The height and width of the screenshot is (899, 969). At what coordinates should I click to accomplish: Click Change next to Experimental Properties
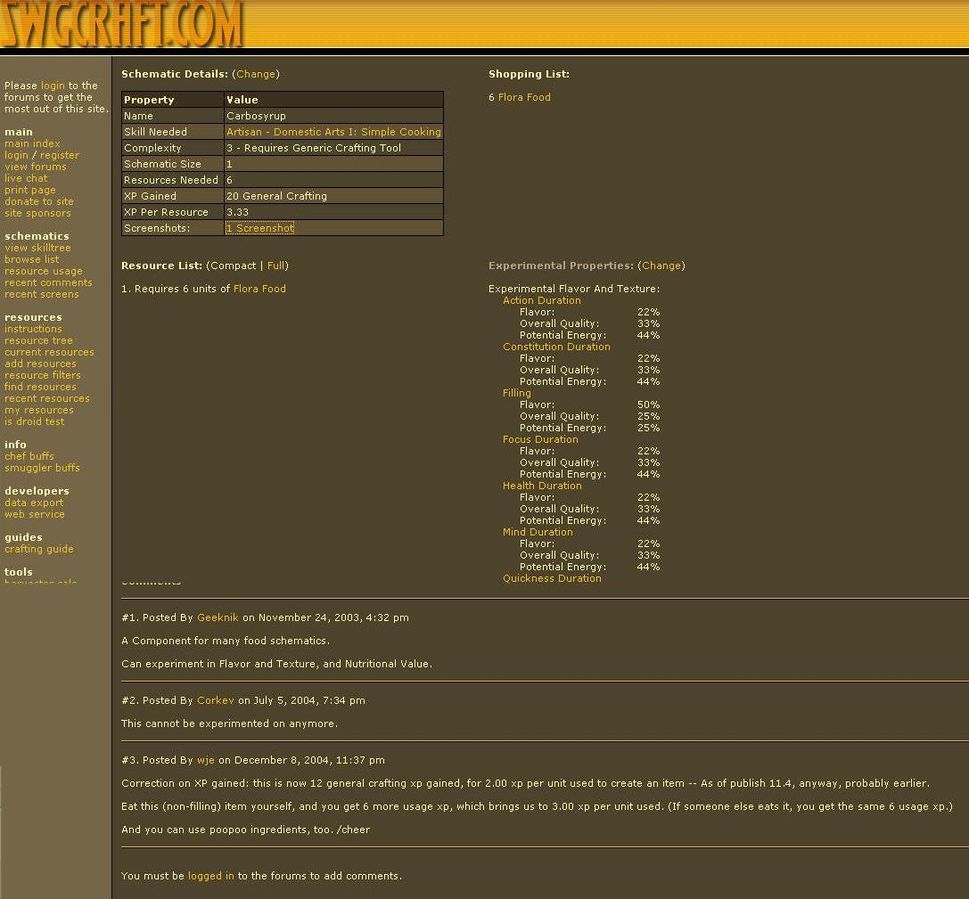[661, 266]
